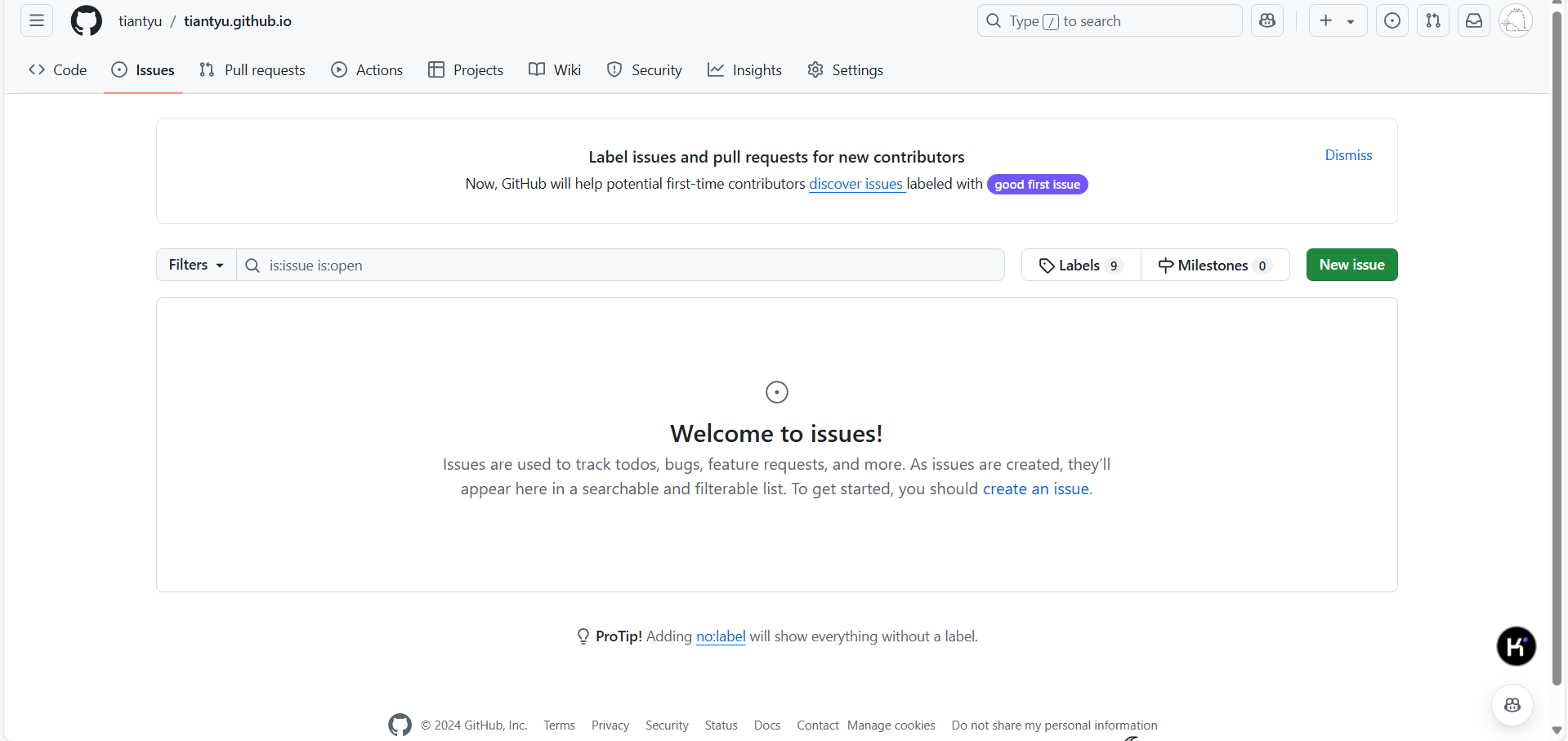Viewport: 1568px width, 741px height.
Task: Open the Labels list button
Action: tap(1080, 266)
